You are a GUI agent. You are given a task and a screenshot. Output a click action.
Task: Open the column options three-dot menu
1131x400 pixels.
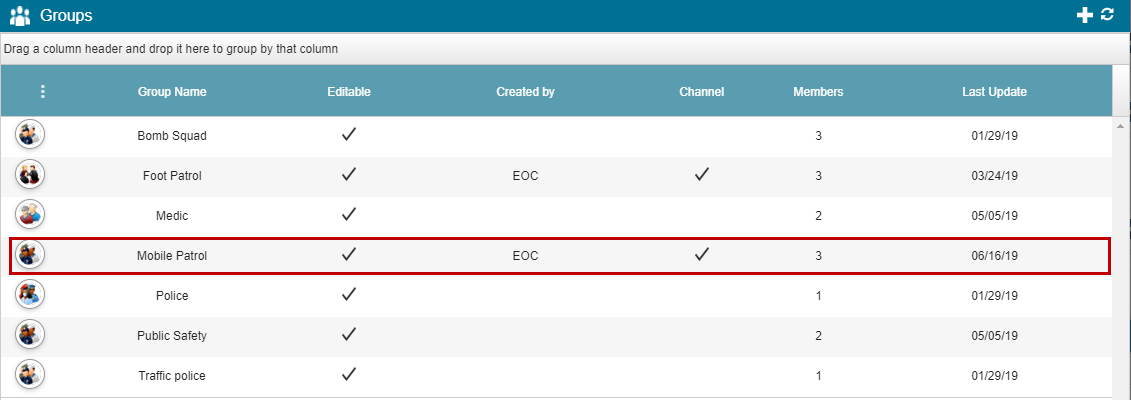point(43,92)
